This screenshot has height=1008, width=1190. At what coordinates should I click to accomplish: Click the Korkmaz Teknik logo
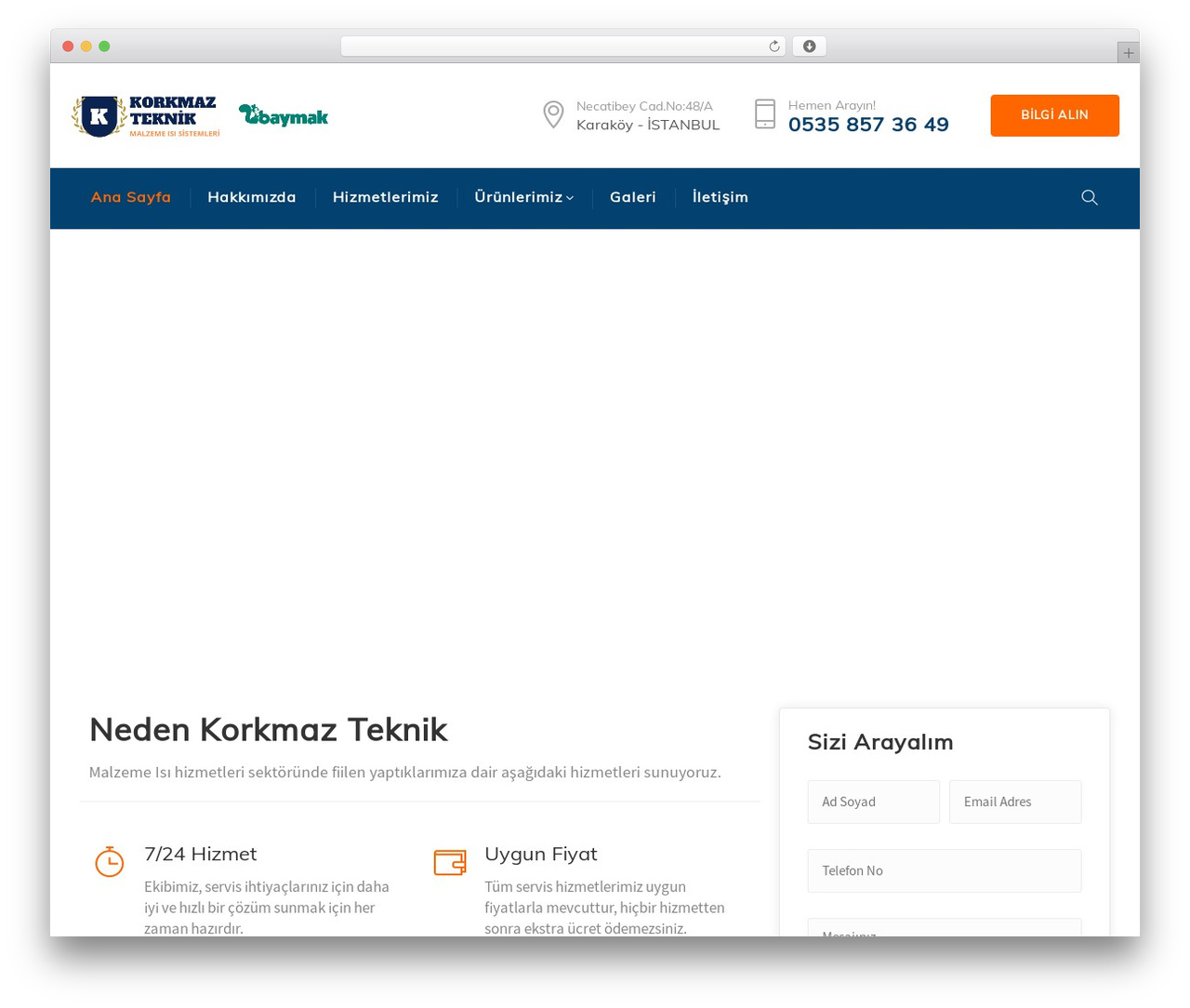(146, 116)
